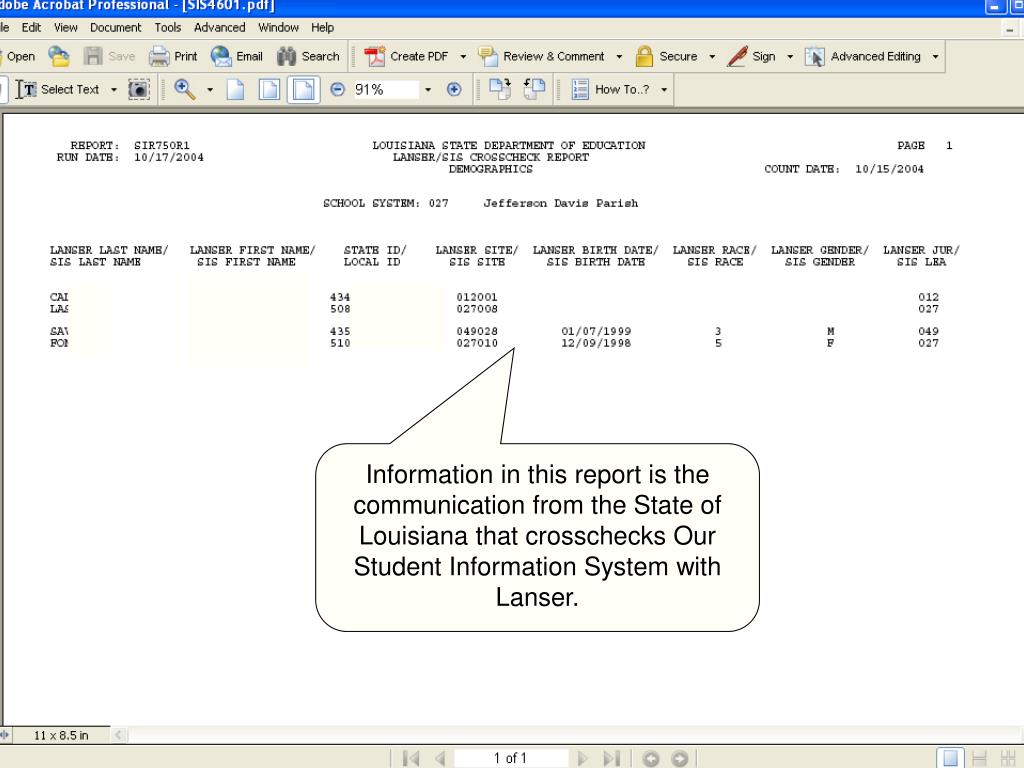
Task: Open the Advanced menu
Action: click(x=219, y=27)
